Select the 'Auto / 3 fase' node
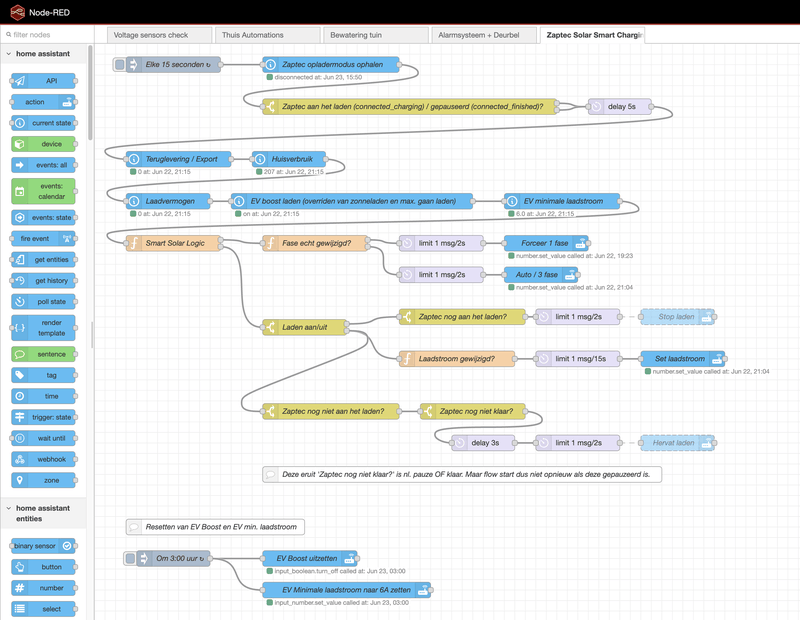The image size is (800, 620). 540,275
